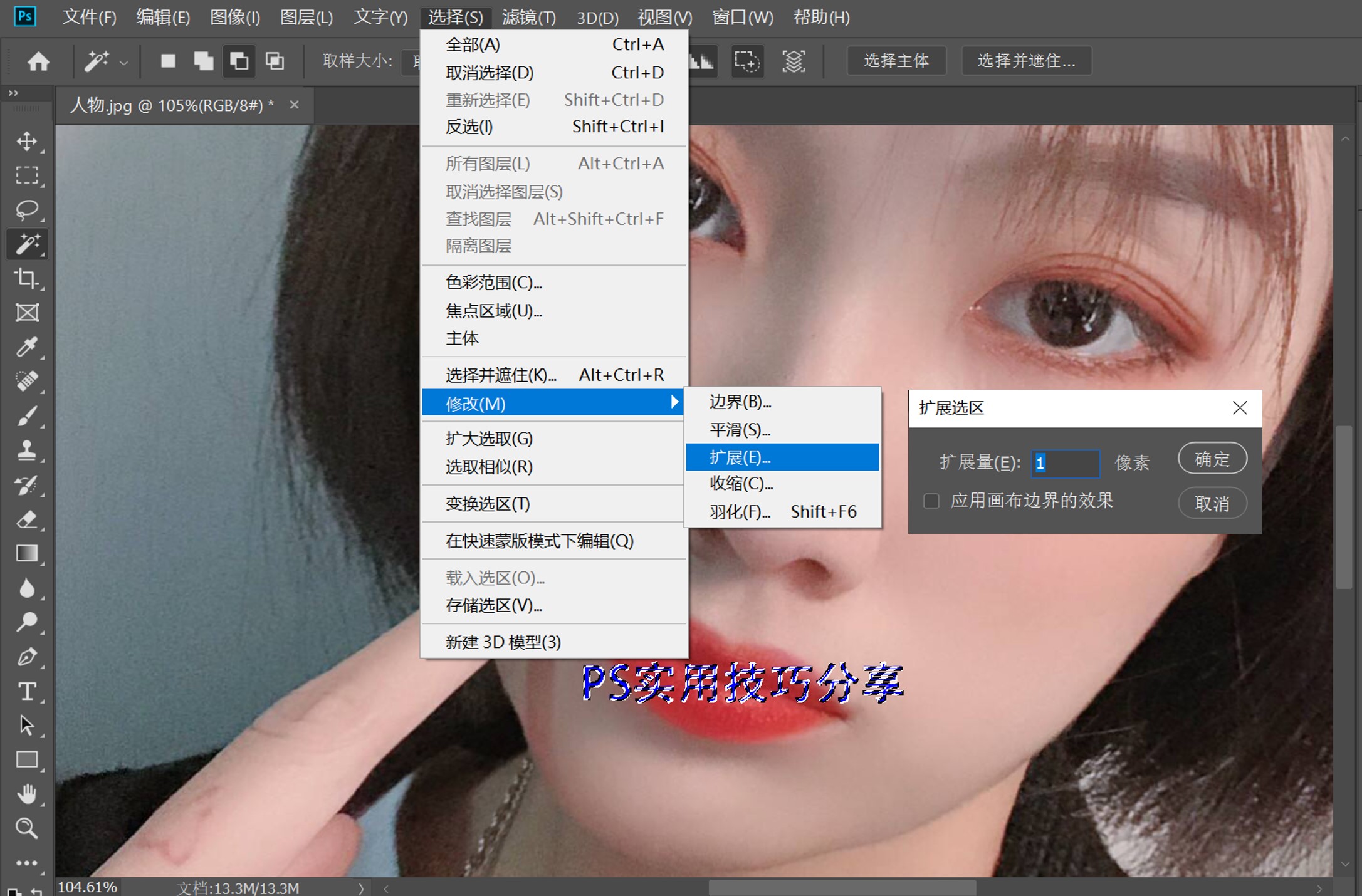Select the Zoom tool
This screenshot has height=896, width=1362.
[27, 828]
